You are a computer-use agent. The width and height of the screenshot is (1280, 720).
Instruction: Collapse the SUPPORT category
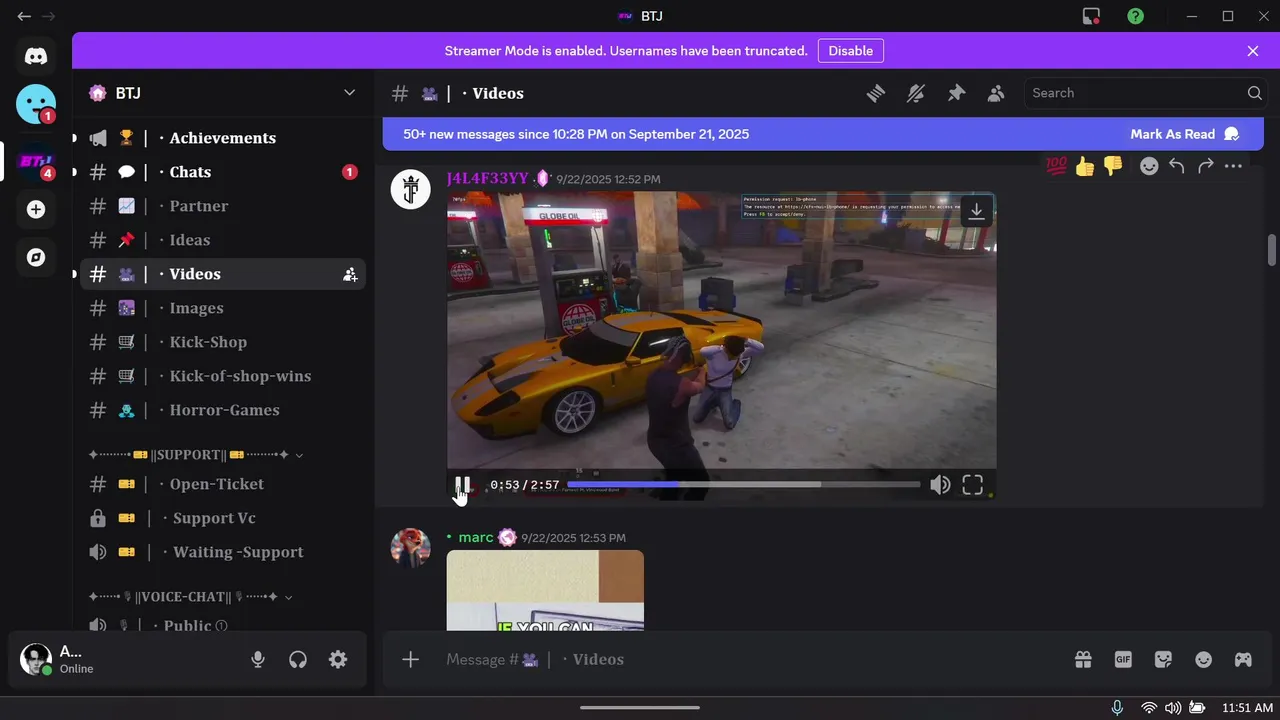coord(196,455)
